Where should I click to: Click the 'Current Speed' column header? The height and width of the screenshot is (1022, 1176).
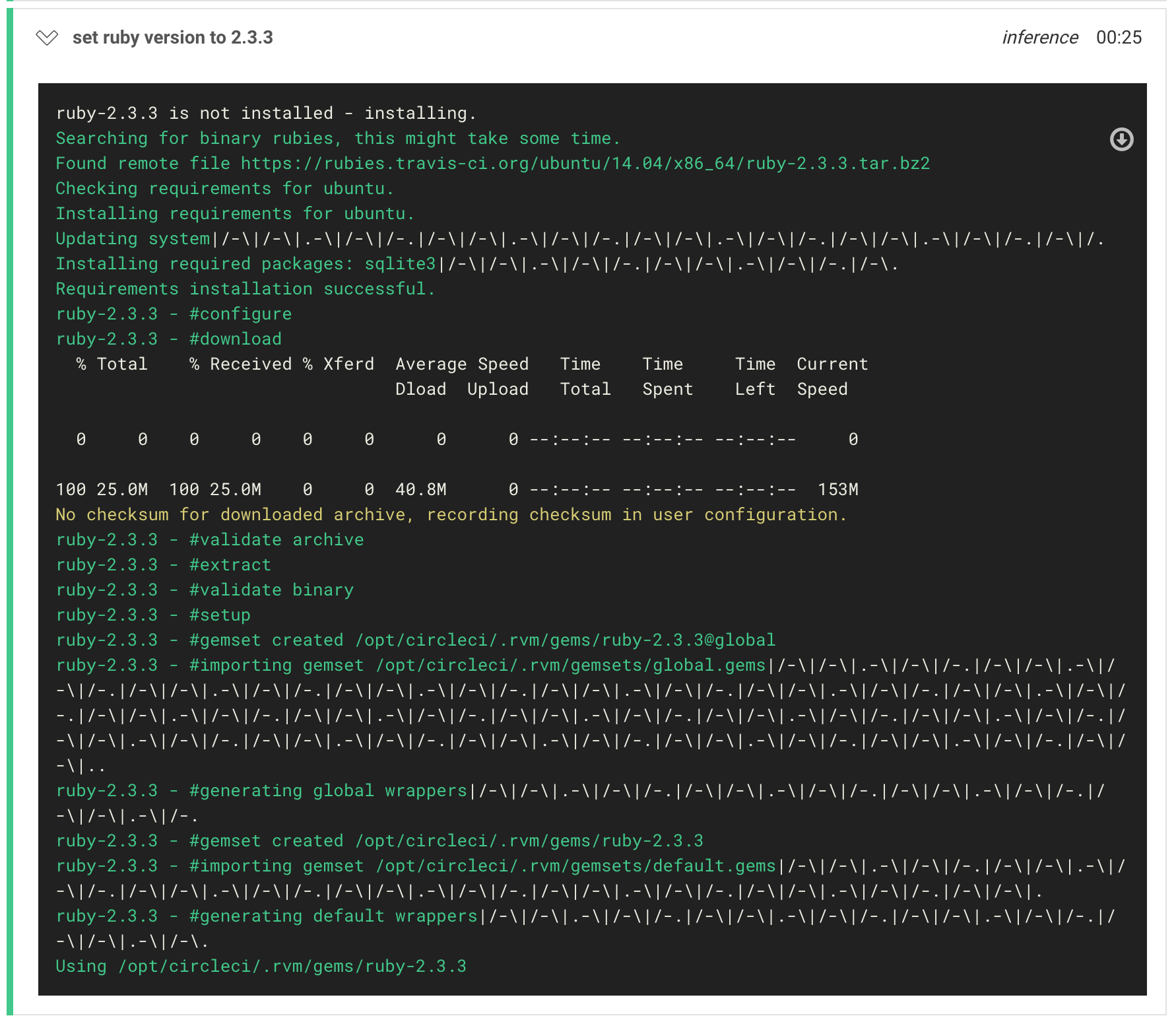coord(832,376)
